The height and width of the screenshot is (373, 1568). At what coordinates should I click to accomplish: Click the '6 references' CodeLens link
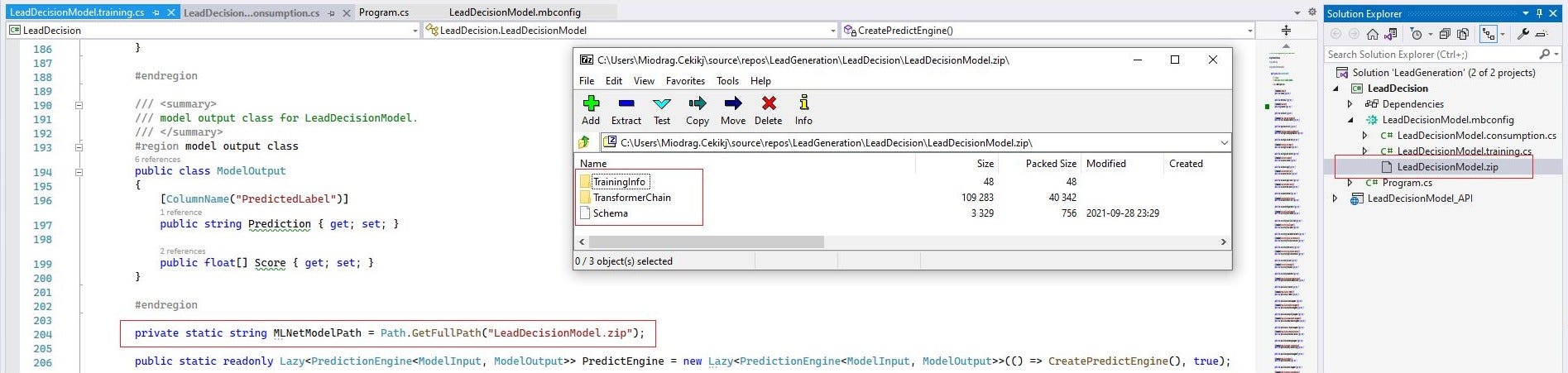pyautogui.click(x=157, y=159)
